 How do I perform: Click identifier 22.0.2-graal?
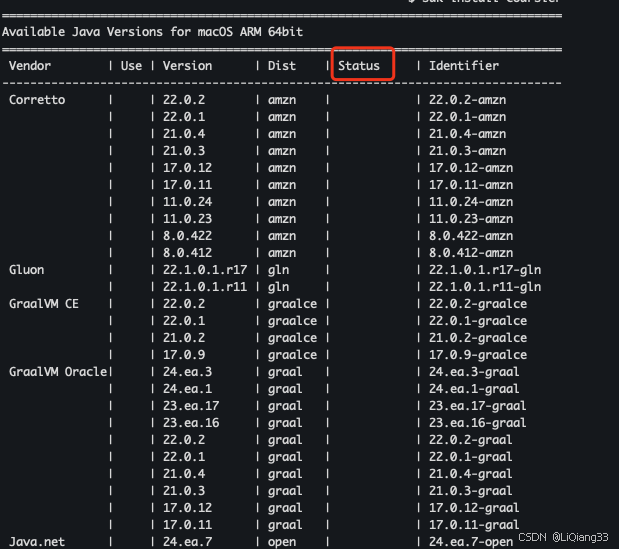coord(471,440)
